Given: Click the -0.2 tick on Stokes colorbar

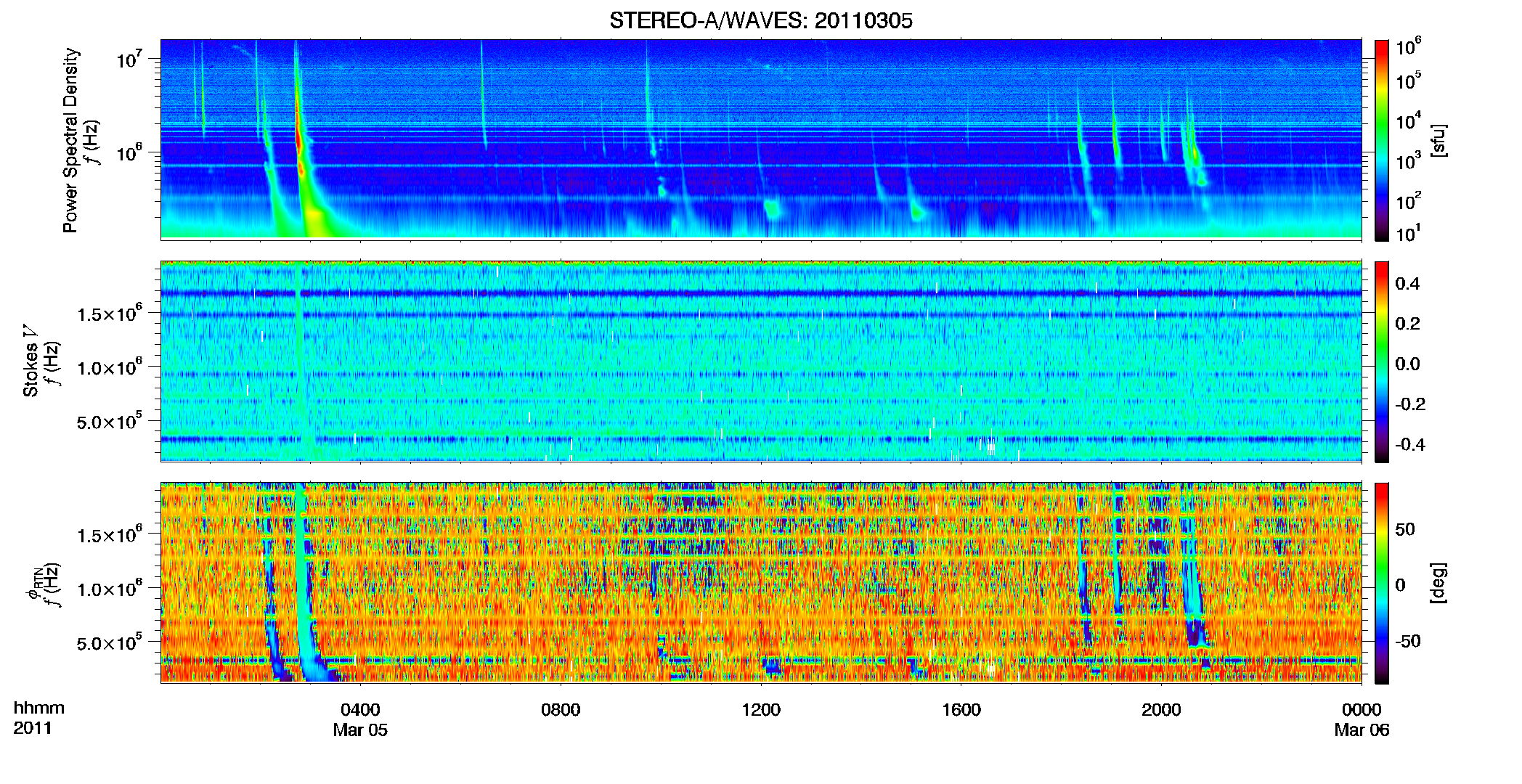Looking at the screenshot, I should point(1409,404).
